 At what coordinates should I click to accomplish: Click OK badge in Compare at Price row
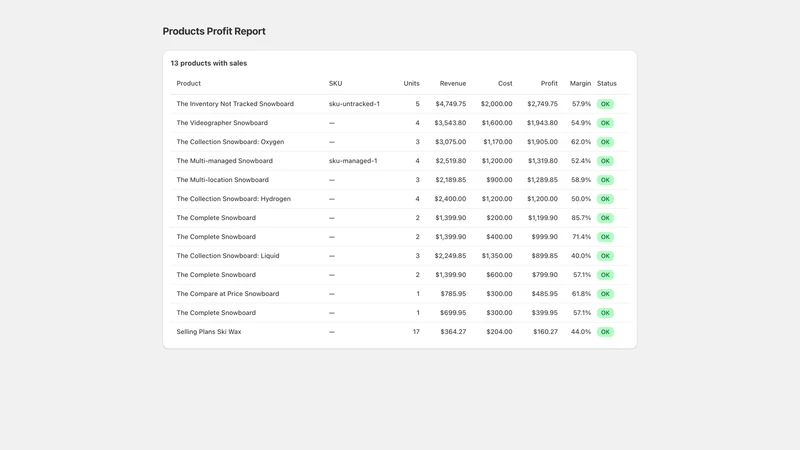605,294
